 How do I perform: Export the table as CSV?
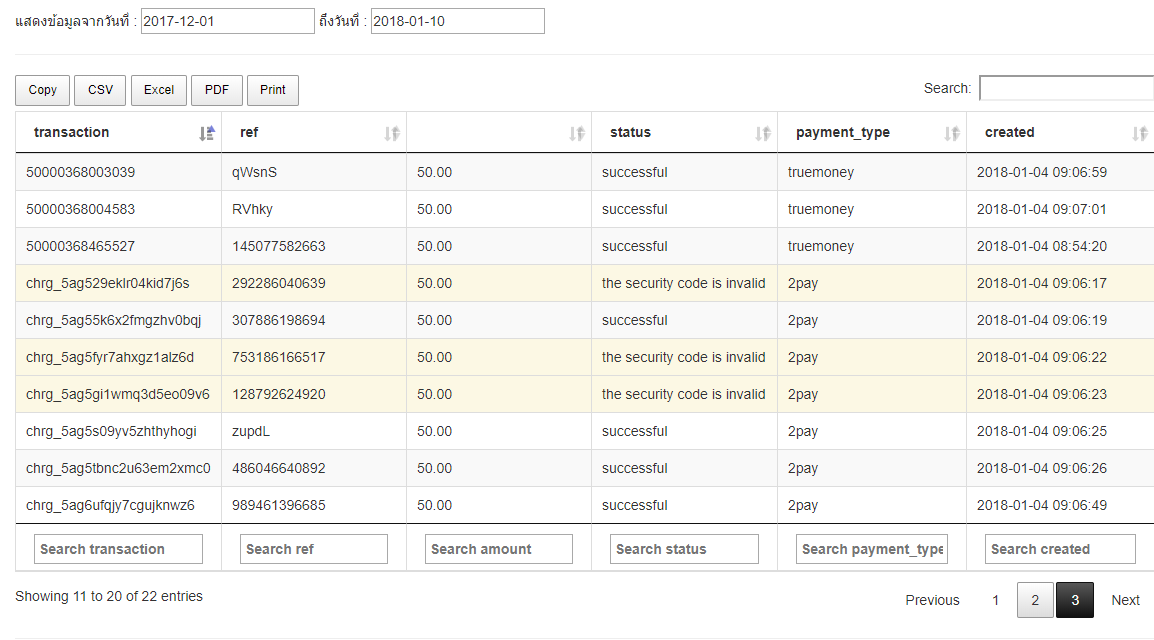[100, 90]
